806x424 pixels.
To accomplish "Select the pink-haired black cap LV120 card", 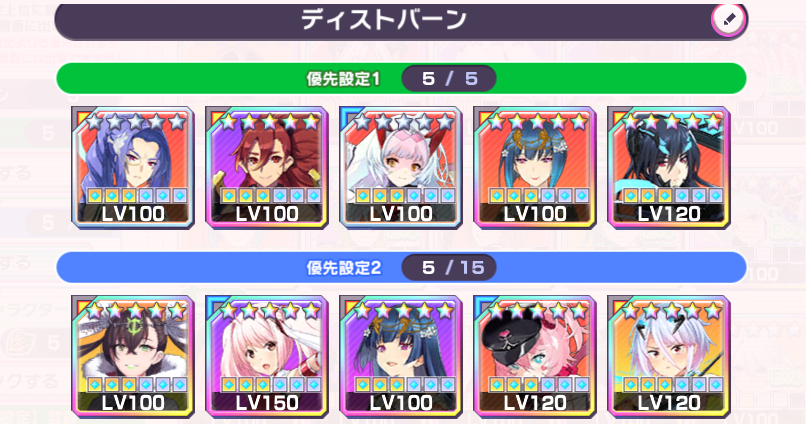I will tap(535, 357).
